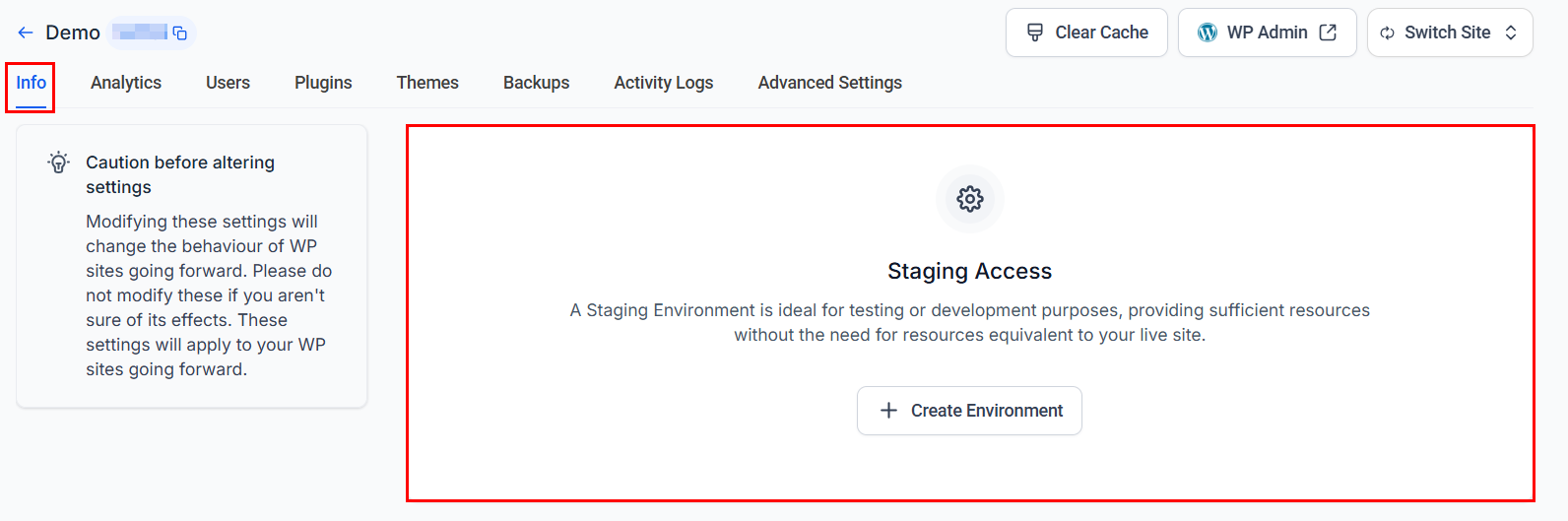Click the Clear Cache brush icon
Image resolution: width=1568 pixels, height=521 pixels.
coord(1035,33)
